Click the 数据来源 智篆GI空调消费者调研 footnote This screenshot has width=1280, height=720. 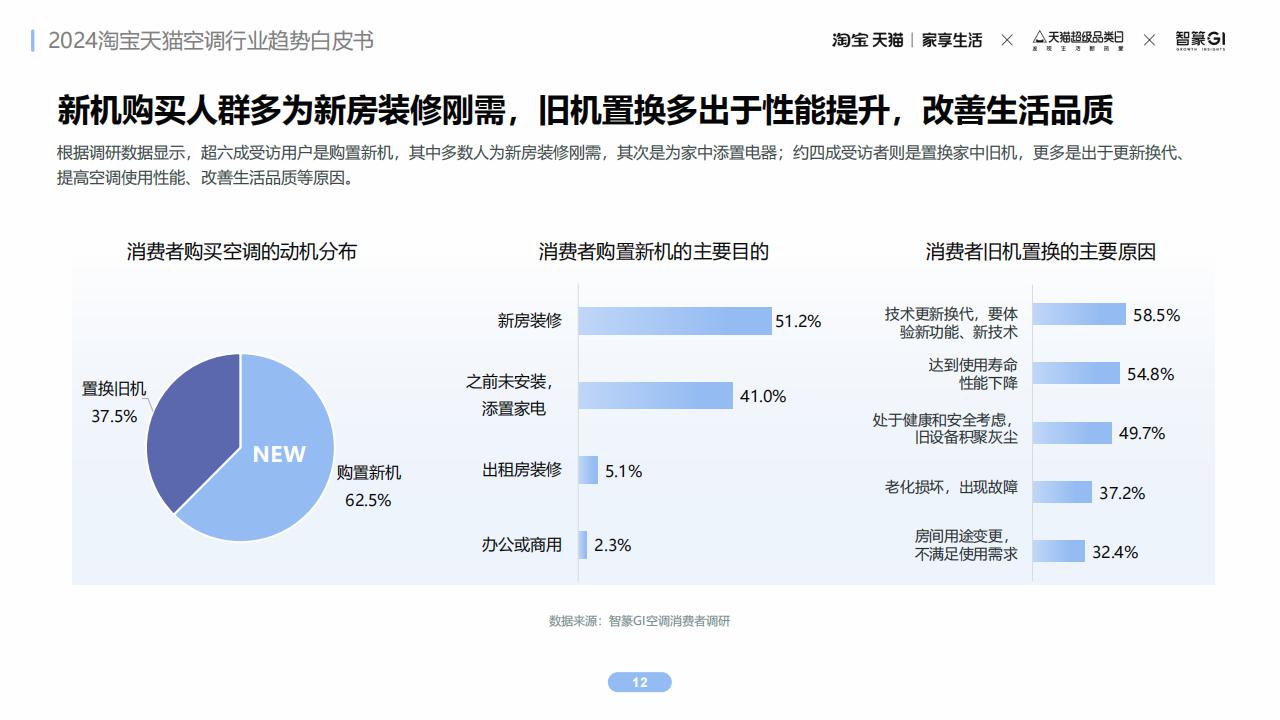tap(640, 621)
